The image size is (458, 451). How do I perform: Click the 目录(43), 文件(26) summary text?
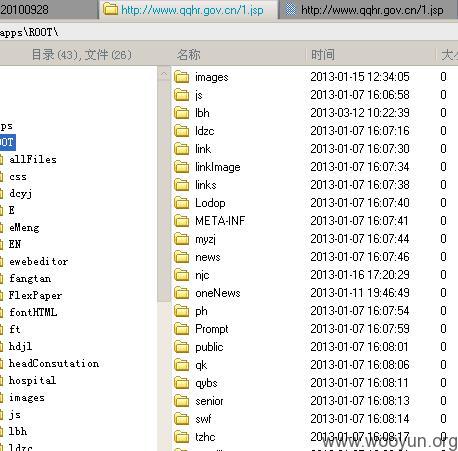click(x=82, y=55)
